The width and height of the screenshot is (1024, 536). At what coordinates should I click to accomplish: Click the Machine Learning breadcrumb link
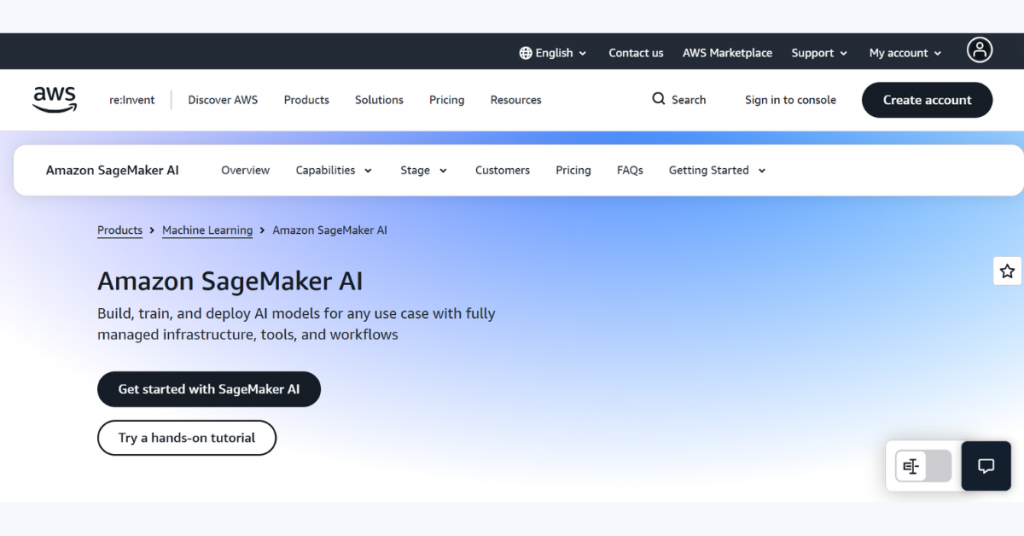pyautogui.click(x=207, y=230)
